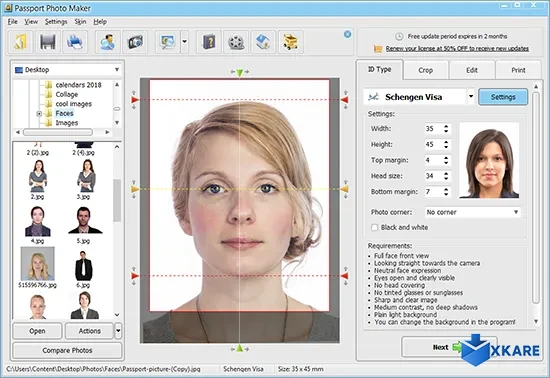Open the order cart icon in the toolbar

click(290, 42)
